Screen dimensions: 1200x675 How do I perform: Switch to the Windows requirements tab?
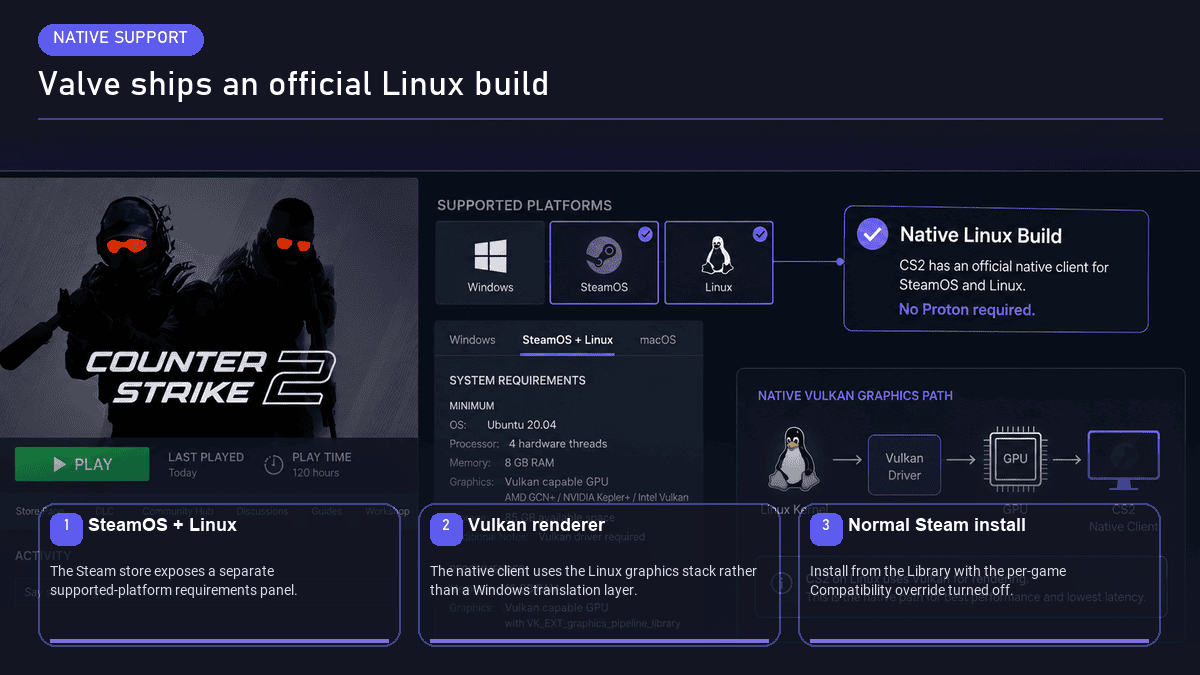click(x=472, y=340)
